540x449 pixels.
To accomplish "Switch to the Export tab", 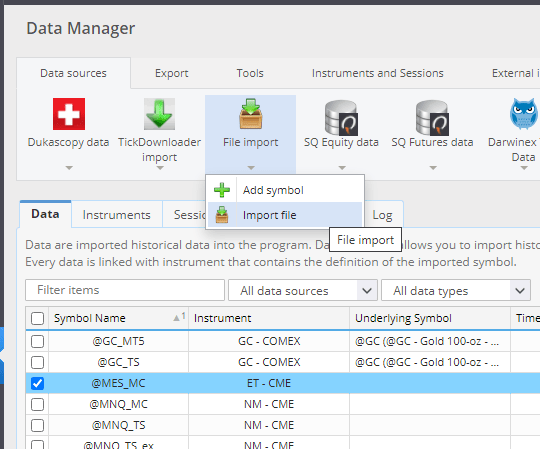I will point(172,73).
